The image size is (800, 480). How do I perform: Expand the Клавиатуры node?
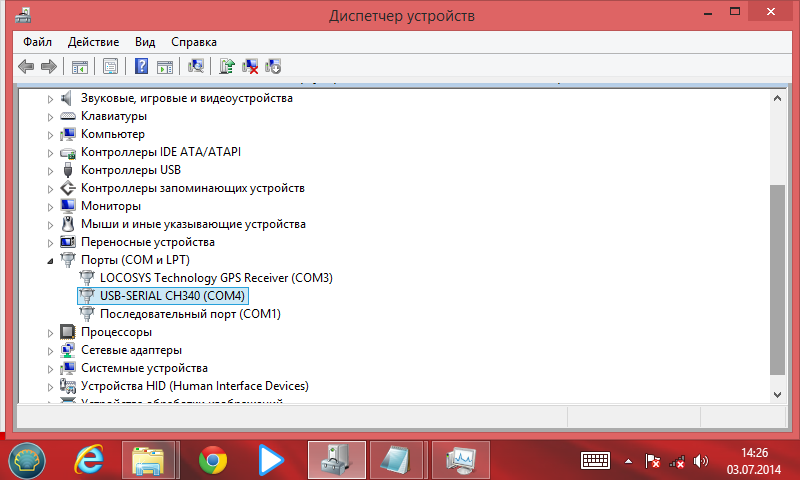[x=50, y=117]
